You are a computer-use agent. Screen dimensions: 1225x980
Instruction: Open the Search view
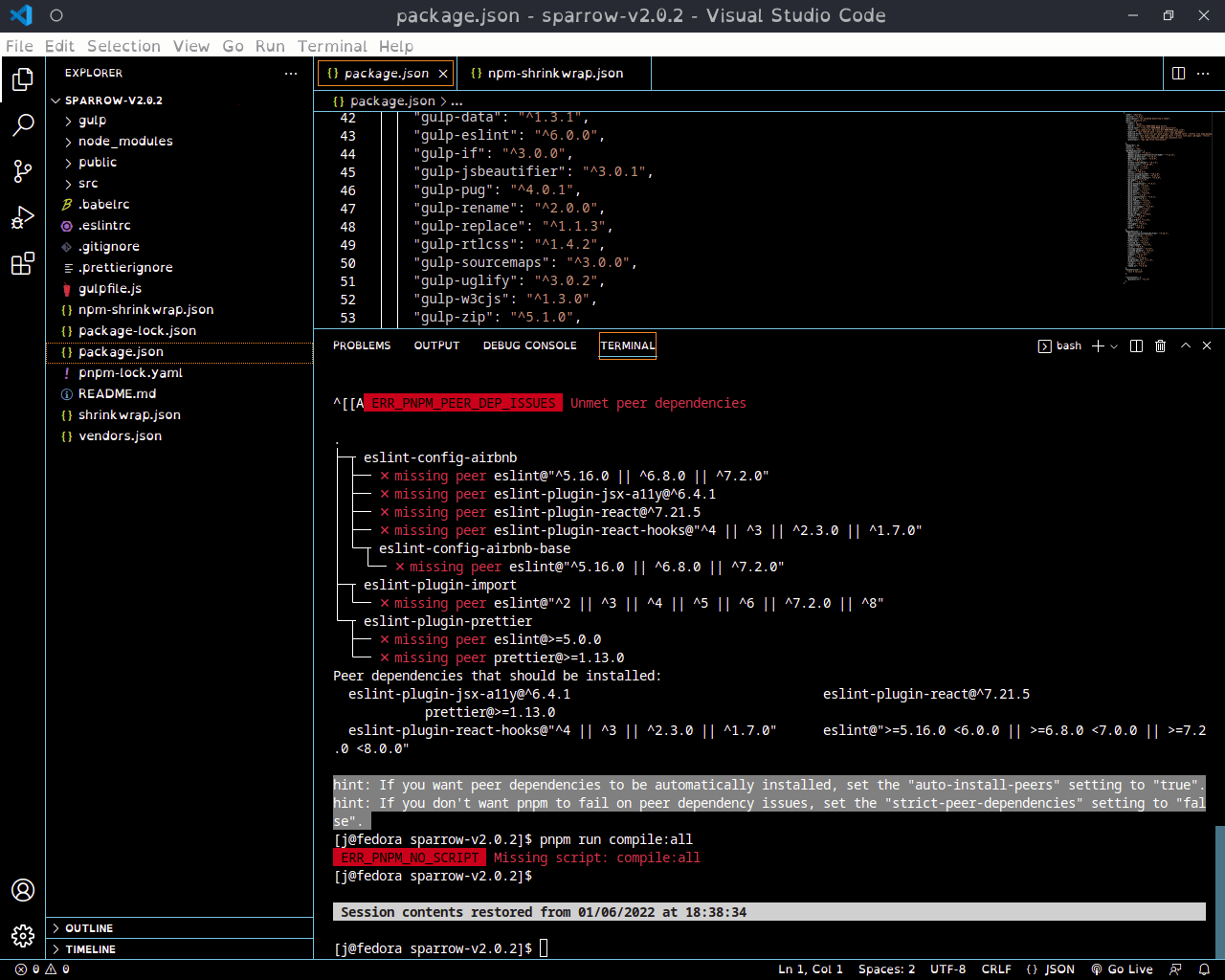point(23,125)
